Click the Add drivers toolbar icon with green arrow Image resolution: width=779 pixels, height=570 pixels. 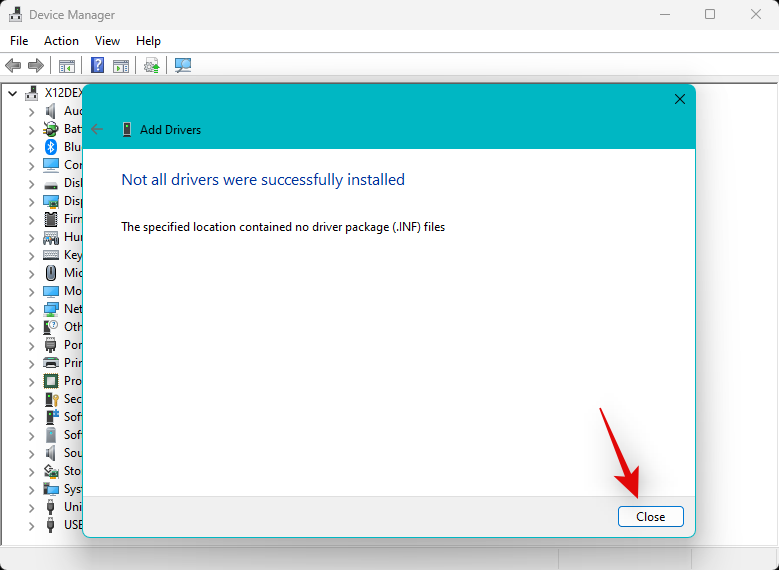click(x=152, y=66)
